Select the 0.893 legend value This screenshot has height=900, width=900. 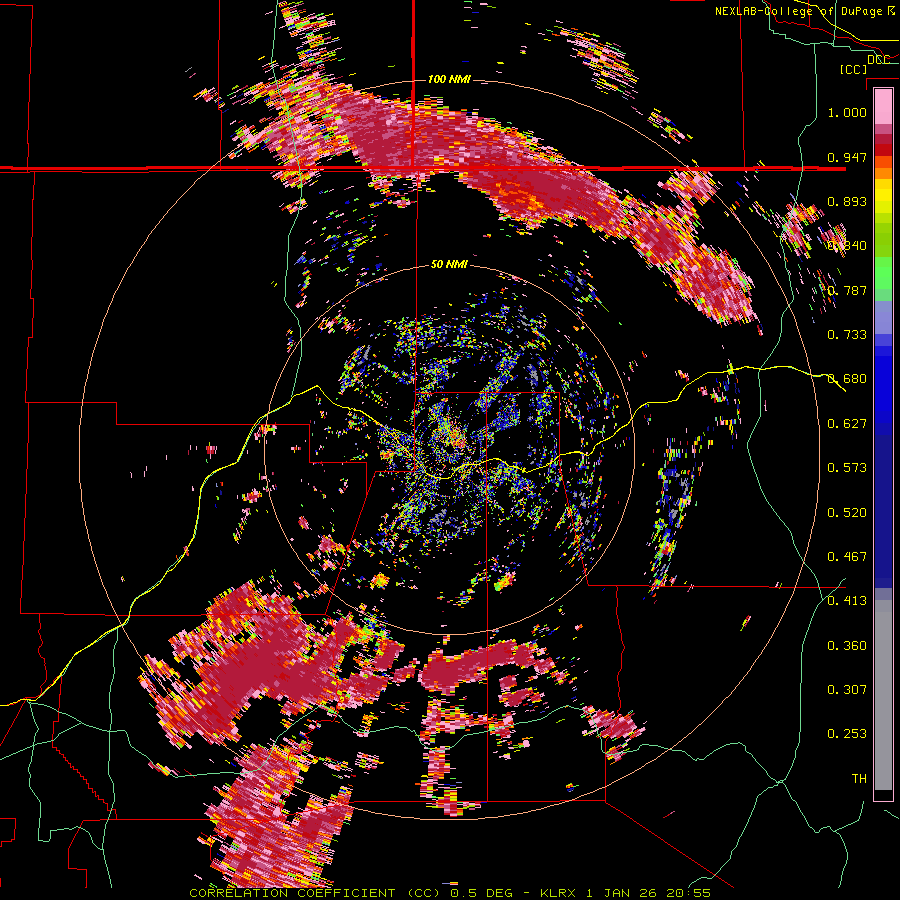tap(847, 201)
